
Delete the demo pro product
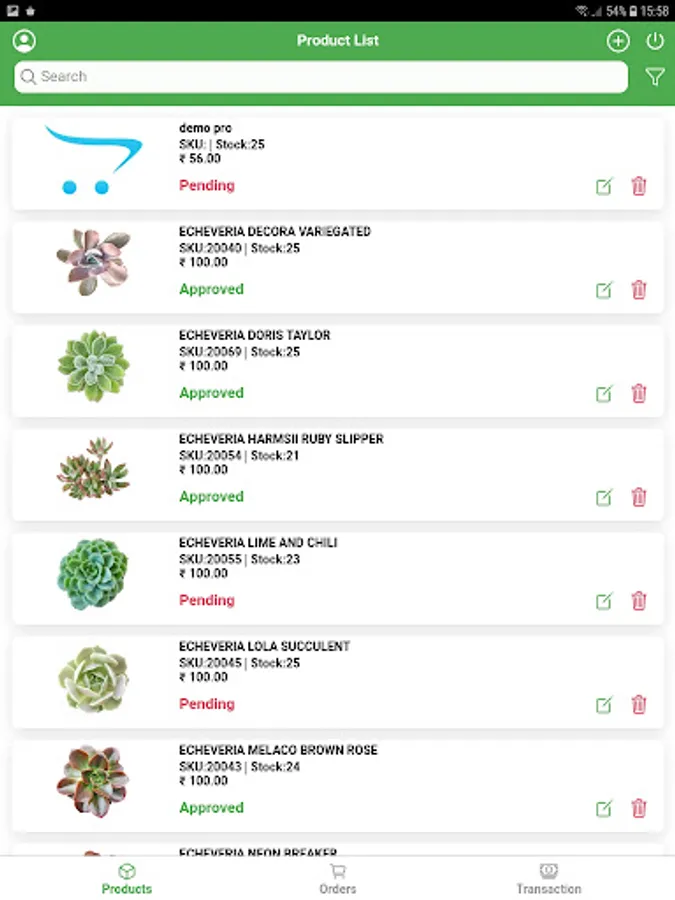click(x=639, y=186)
